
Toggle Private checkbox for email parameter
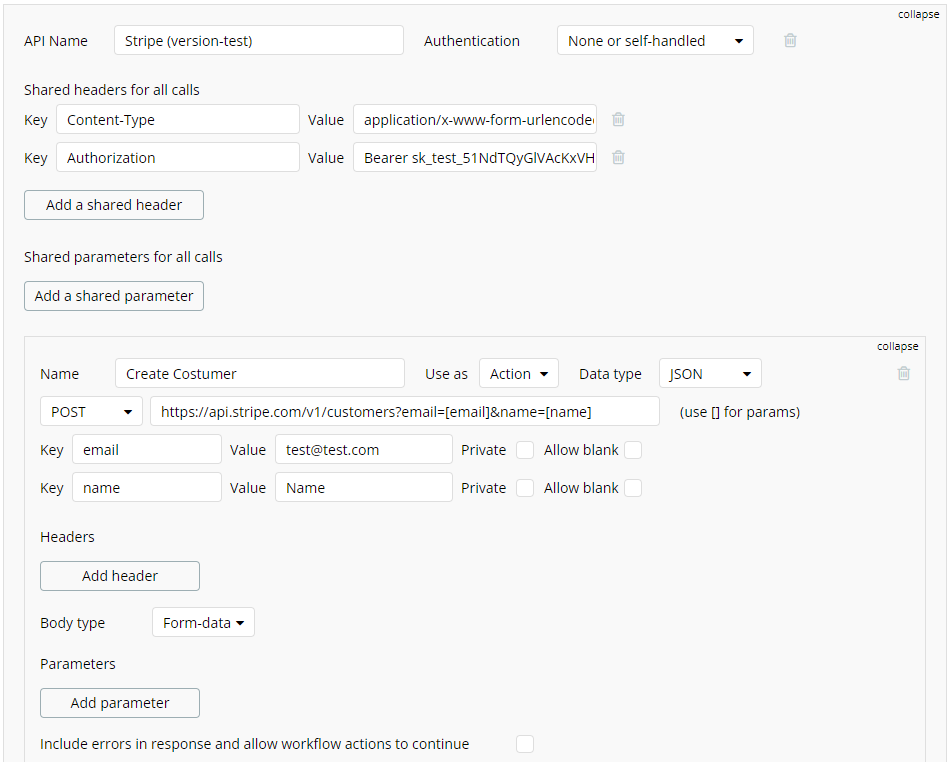(525, 450)
